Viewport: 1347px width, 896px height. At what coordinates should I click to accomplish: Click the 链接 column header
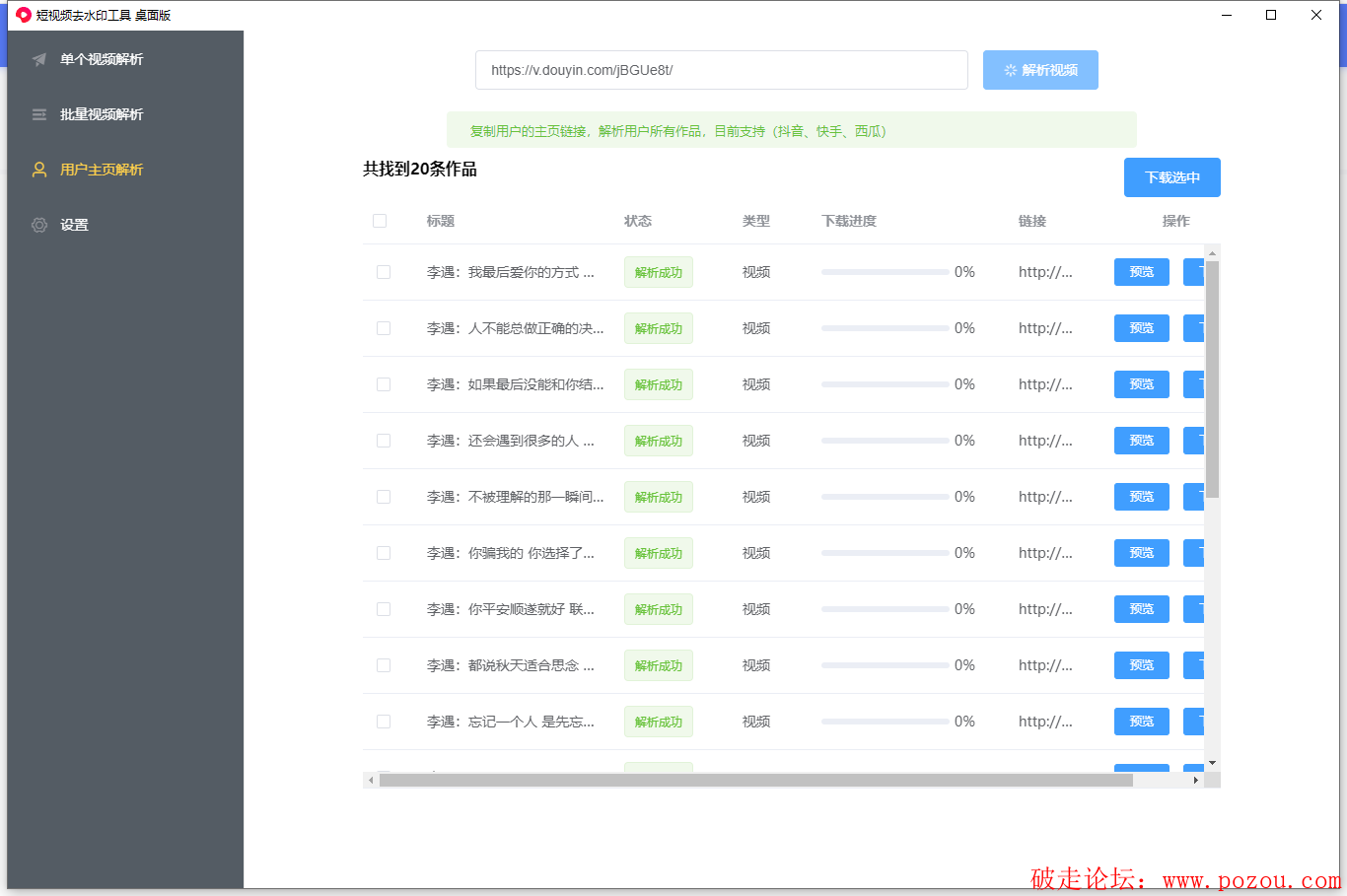(x=1032, y=221)
